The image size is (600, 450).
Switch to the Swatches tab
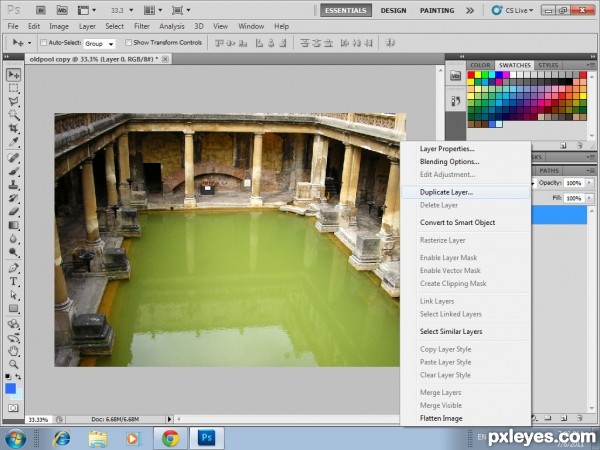coord(514,65)
